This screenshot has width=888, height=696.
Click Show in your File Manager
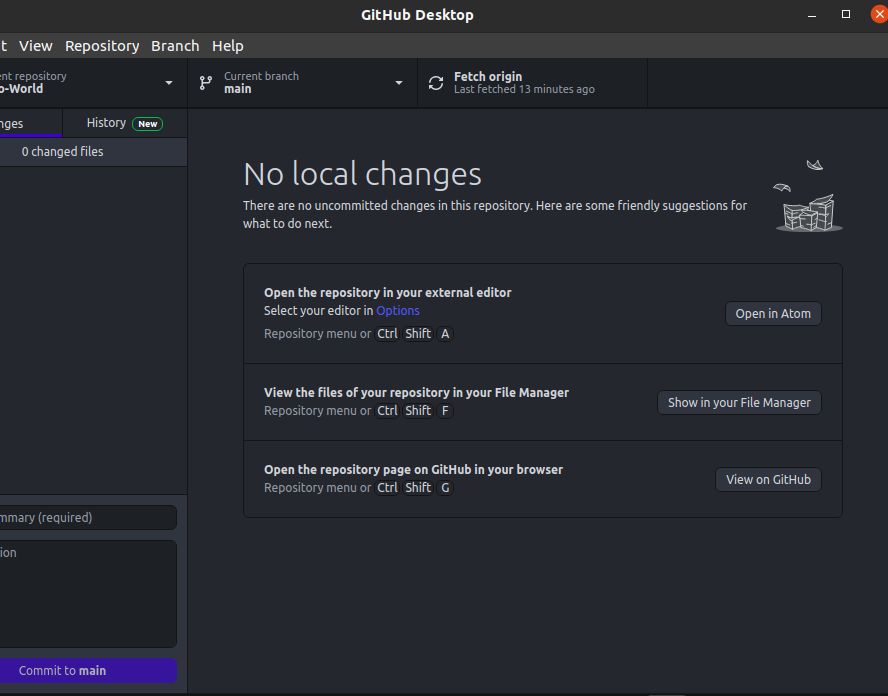[x=738, y=402]
